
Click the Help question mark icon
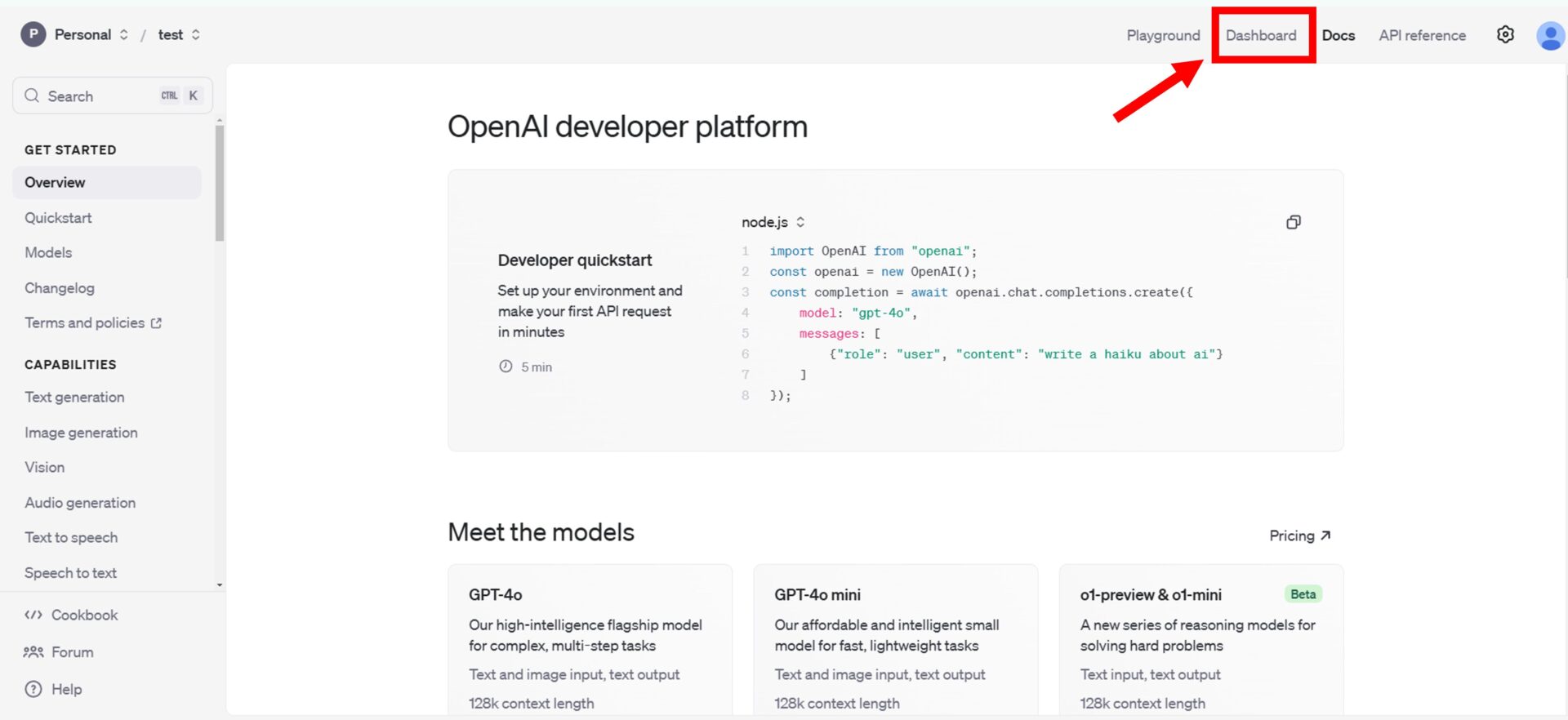pos(33,689)
